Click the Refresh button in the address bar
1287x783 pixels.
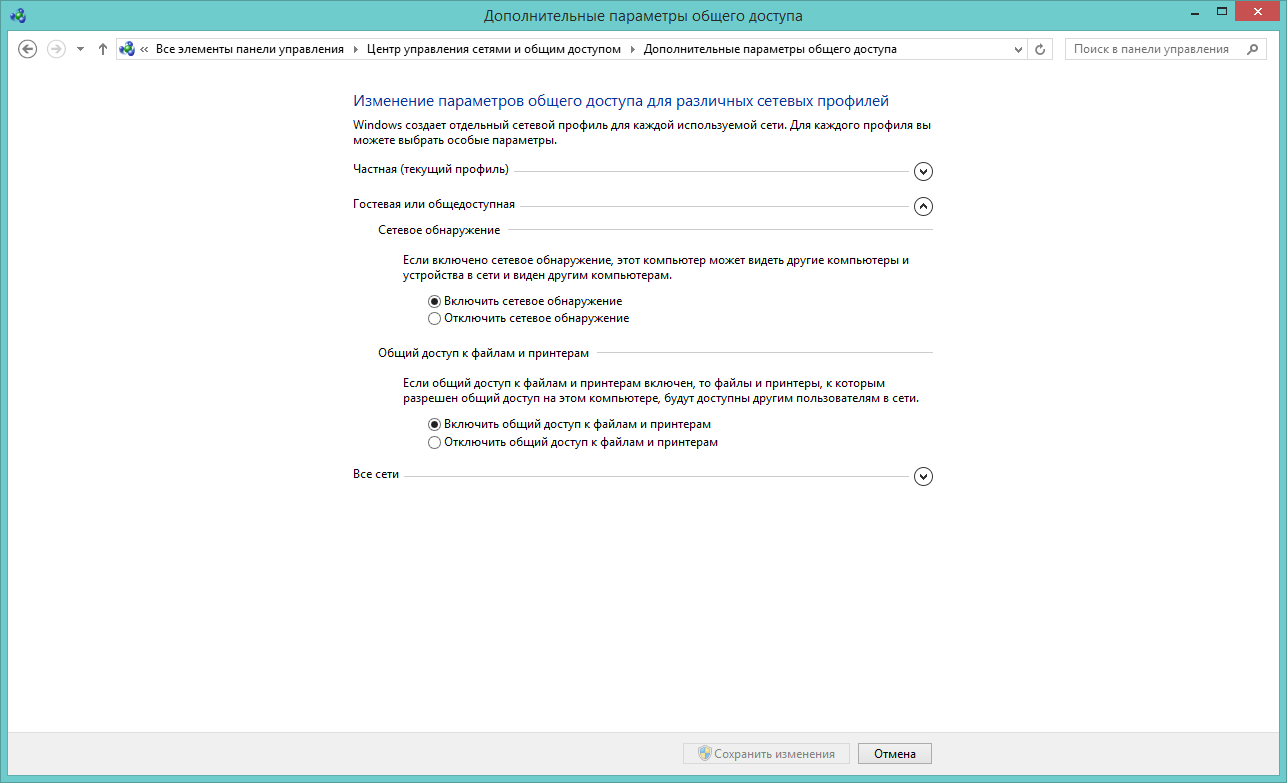click(x=1040, y=49)
